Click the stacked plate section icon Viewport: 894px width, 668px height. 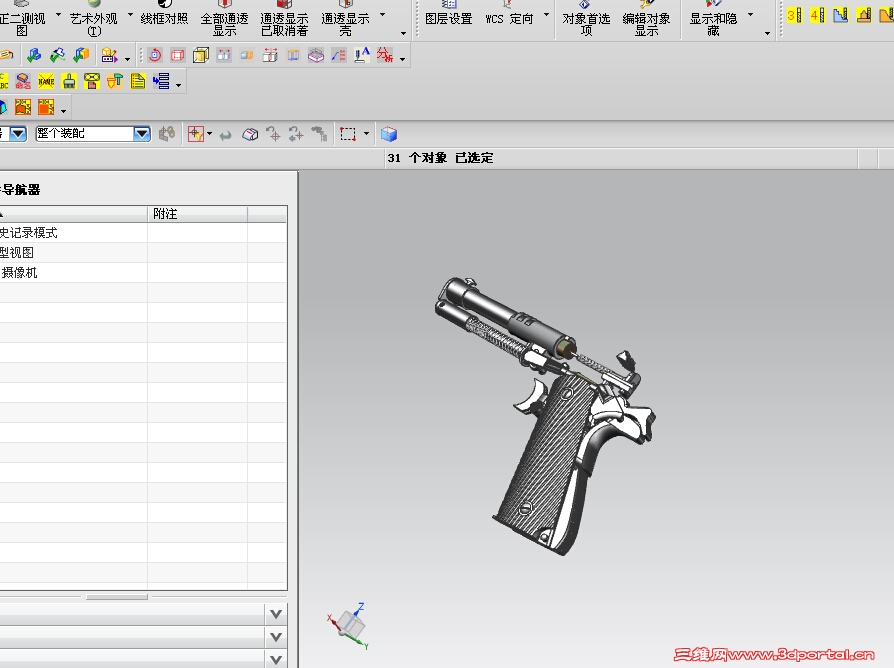(x=316, y=55)
